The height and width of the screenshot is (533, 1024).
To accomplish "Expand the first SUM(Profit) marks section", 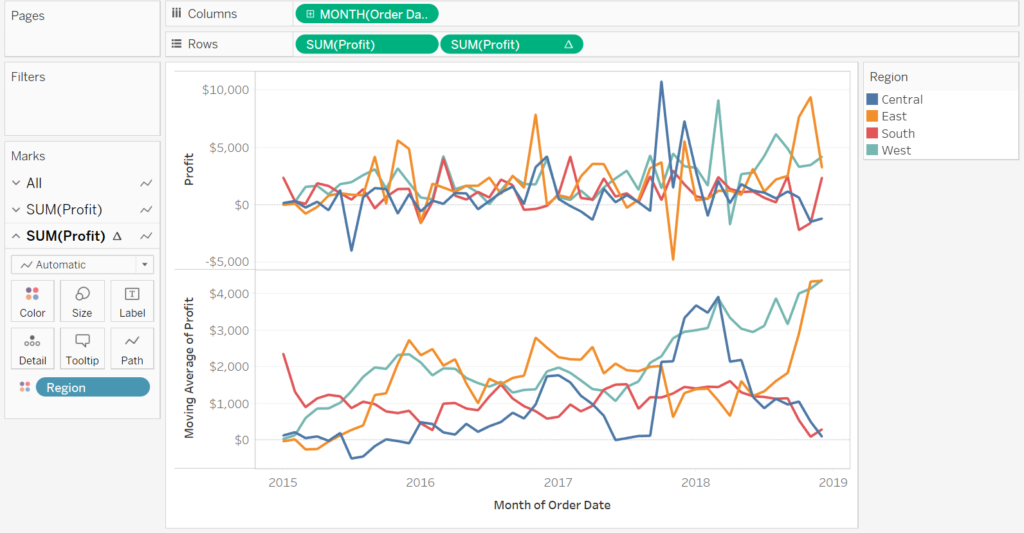I will tap(15, 209).
